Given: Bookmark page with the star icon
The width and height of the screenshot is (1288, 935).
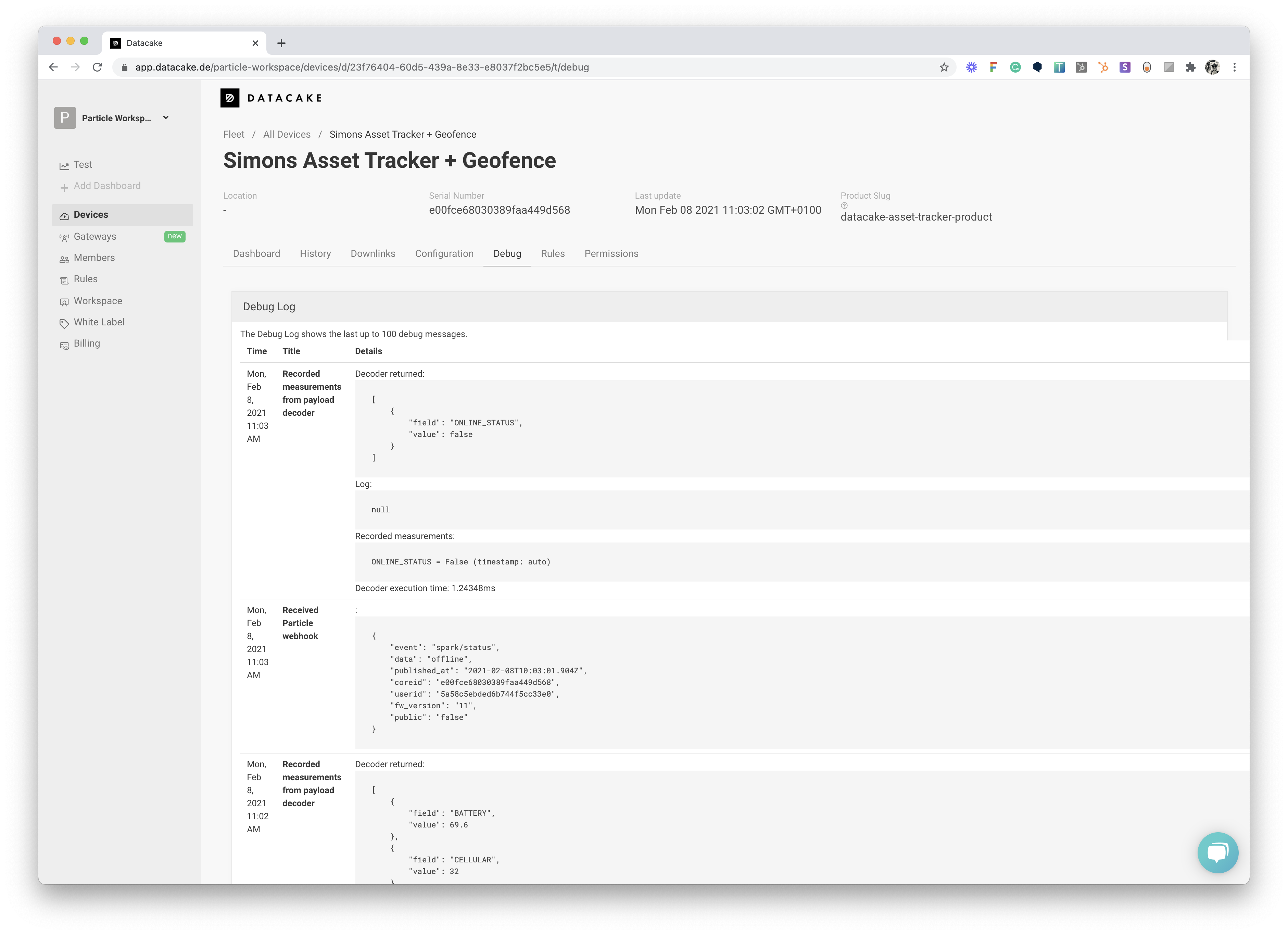Looking at the screenshot, I should (x=944, y=67).
